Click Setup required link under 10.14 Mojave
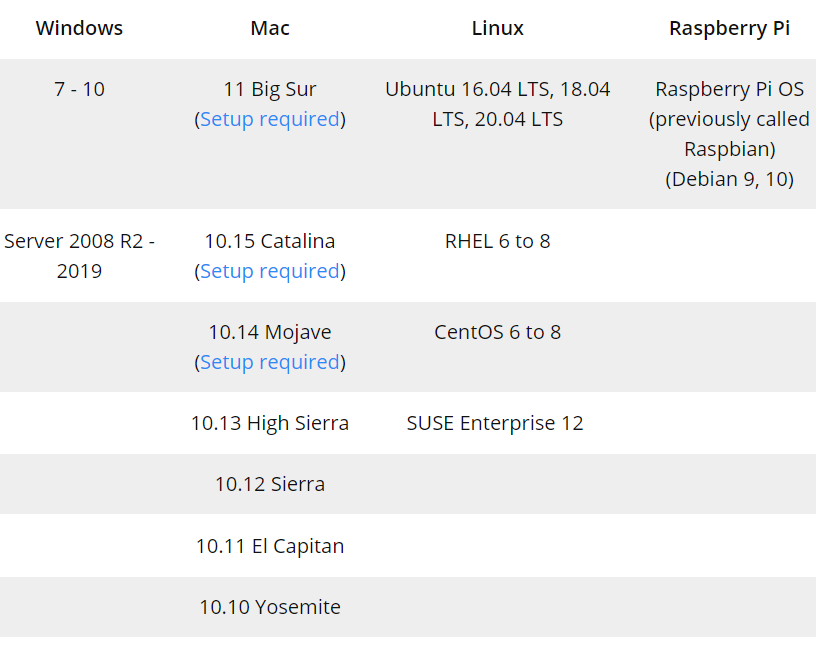Viewport: 816px width, 645px height. point(270,362)
